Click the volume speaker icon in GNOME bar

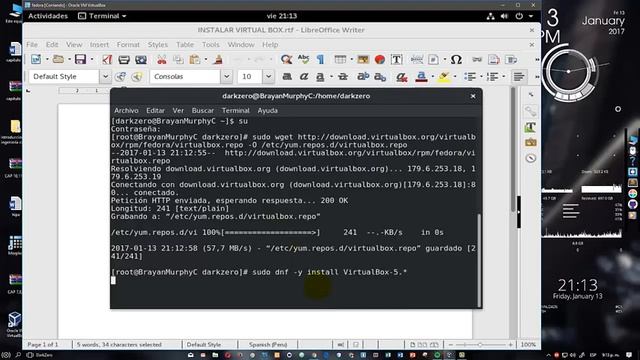[504, 16]
